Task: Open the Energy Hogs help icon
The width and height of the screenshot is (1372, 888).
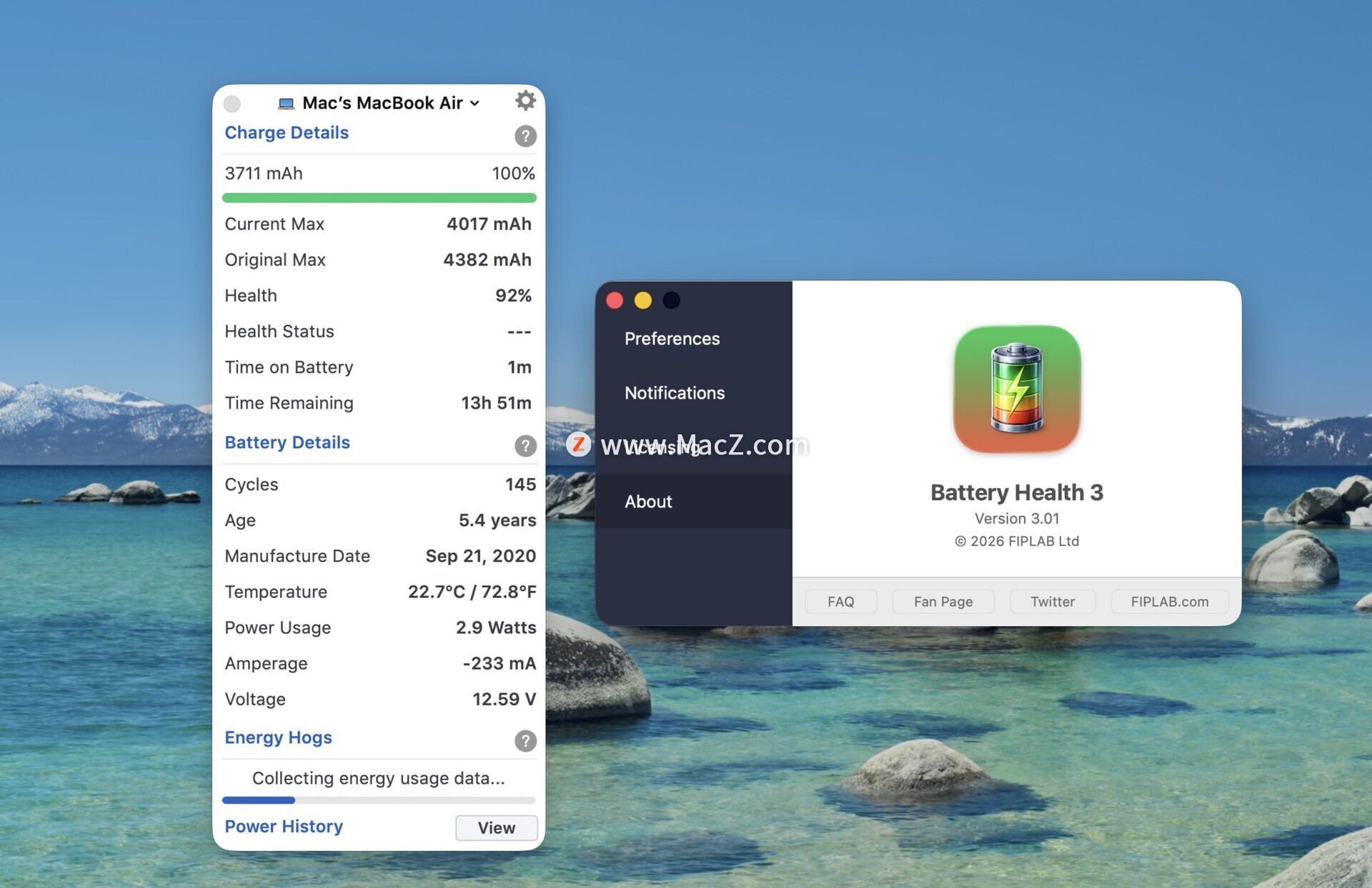Action: tap(525, 741)
